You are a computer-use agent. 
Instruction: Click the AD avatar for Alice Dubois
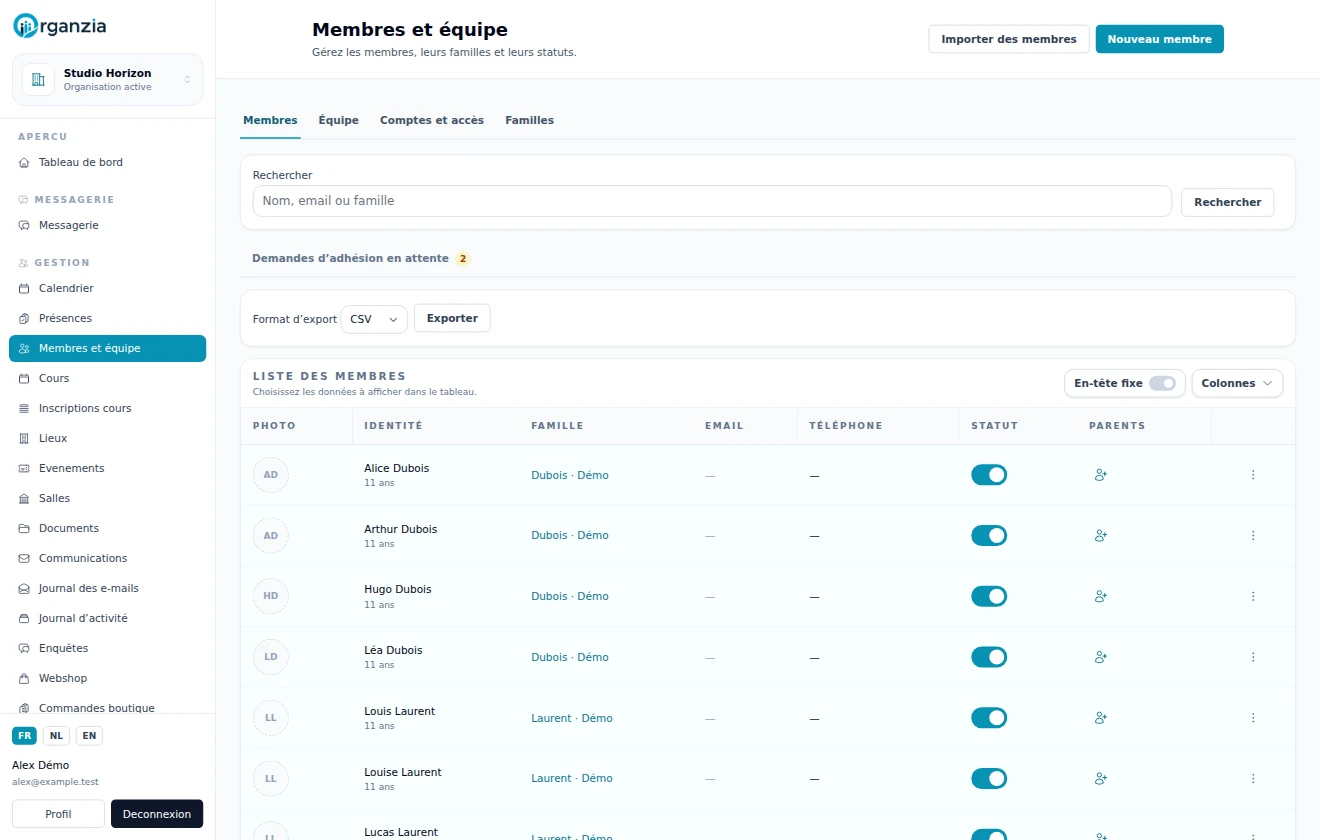[271, 475]
